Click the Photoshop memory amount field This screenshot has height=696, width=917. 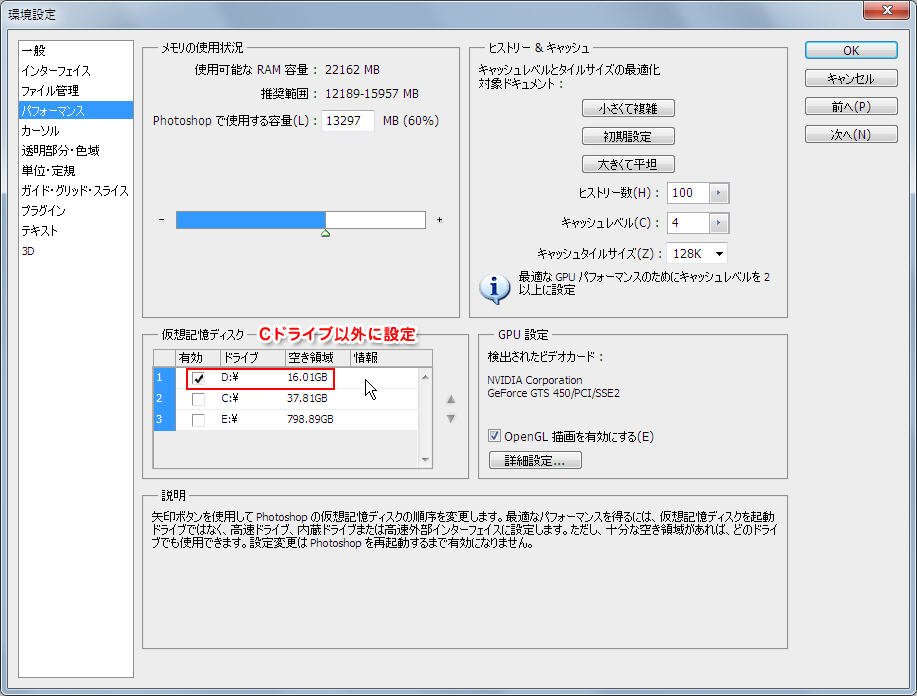point(347,120)
